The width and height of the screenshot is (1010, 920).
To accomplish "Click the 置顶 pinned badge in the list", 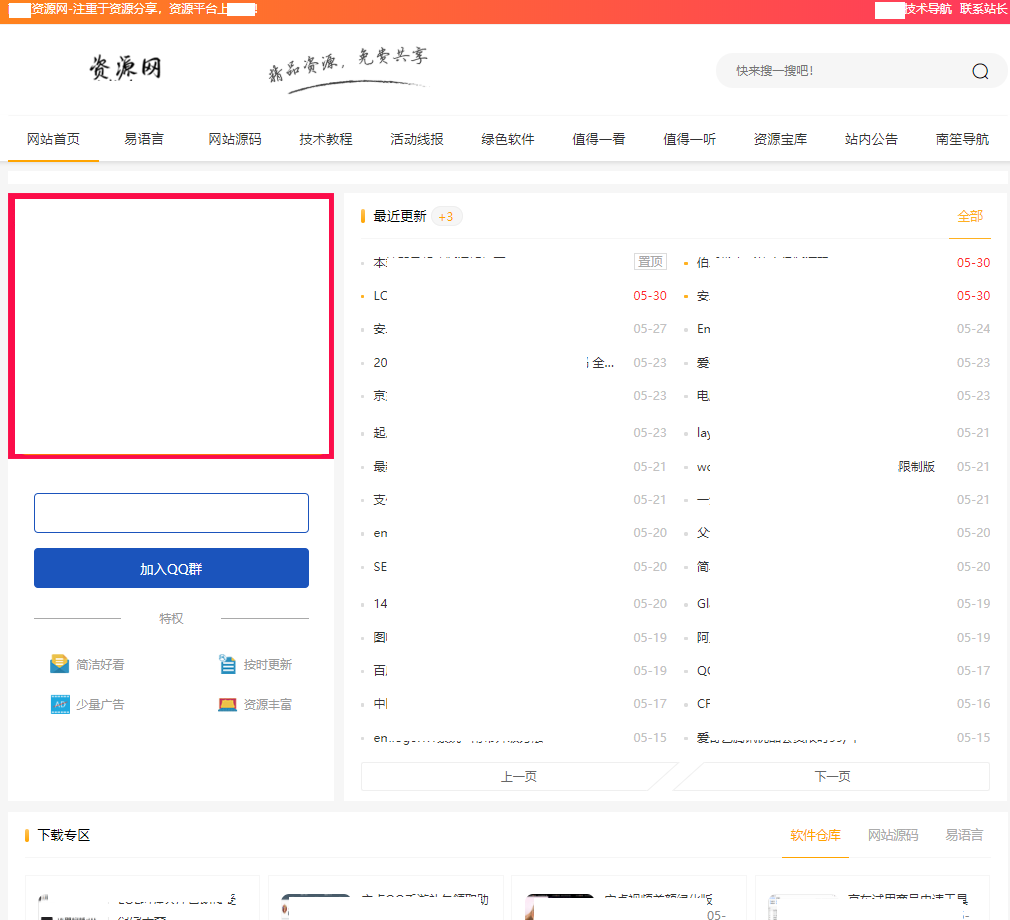I will 650,260.
